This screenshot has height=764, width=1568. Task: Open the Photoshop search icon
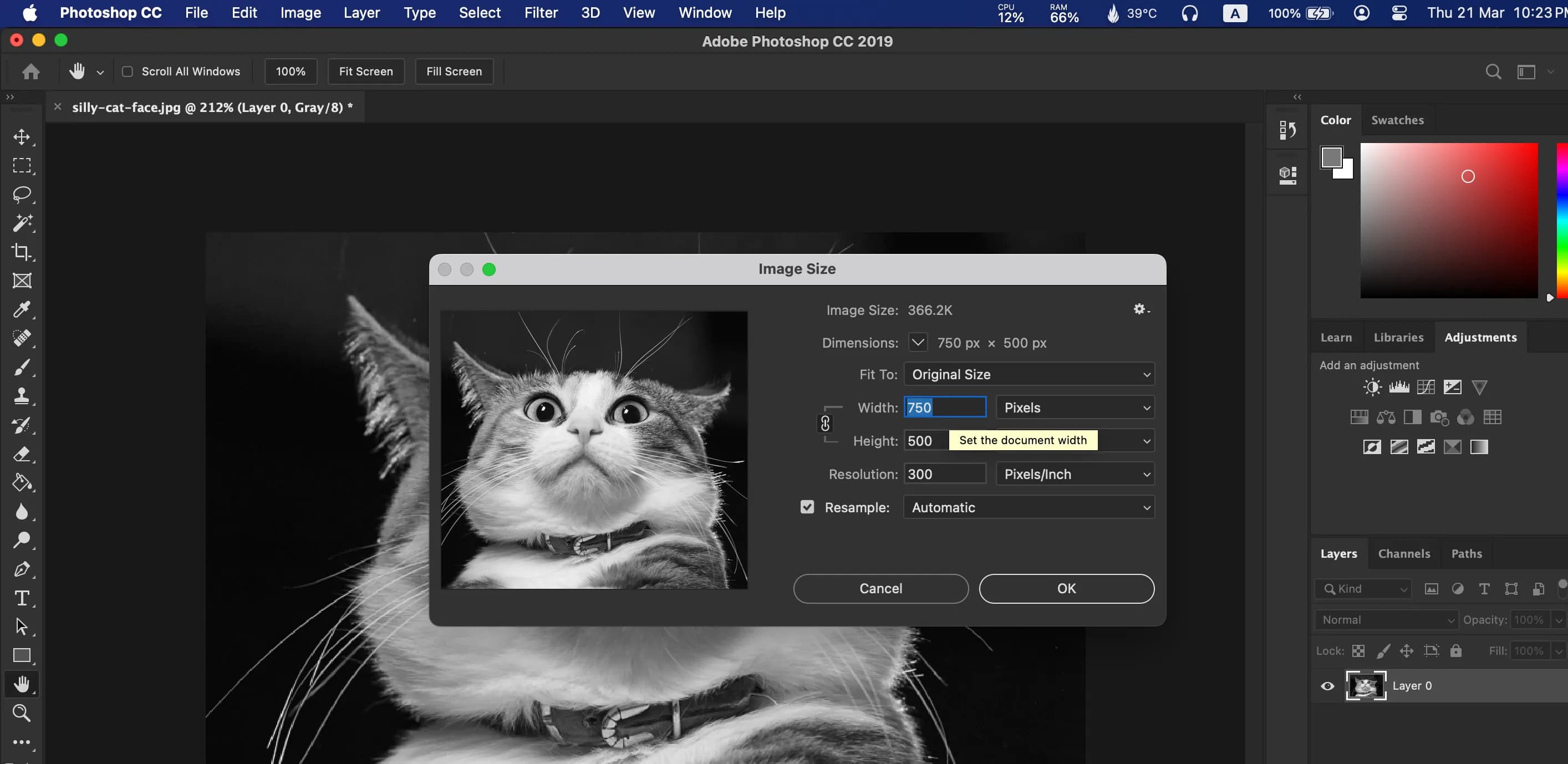1493,72
